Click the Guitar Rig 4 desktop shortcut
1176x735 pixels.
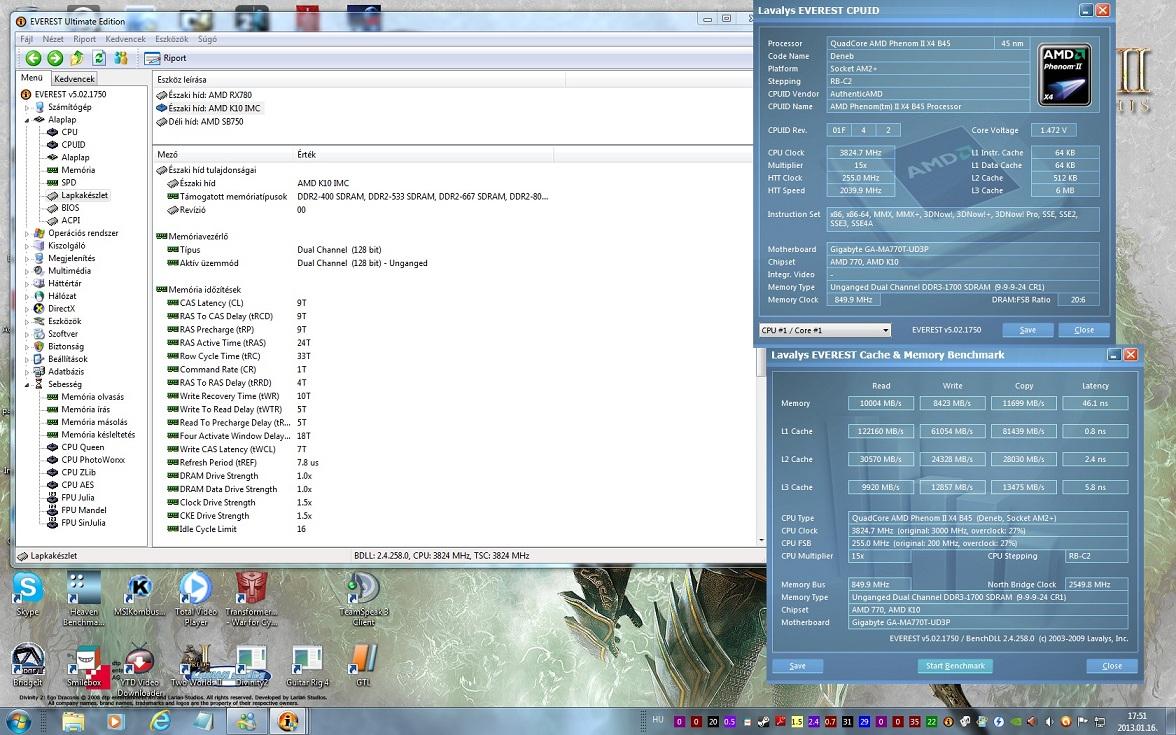308,666
